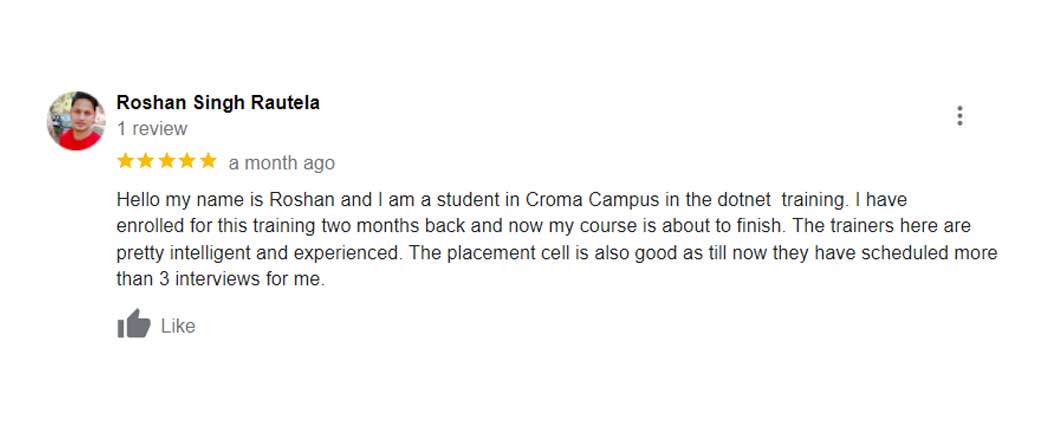The height and width of the screenshot is (424, 1059).
Task: Click the Like text label
Action: [x=178, y=326]
